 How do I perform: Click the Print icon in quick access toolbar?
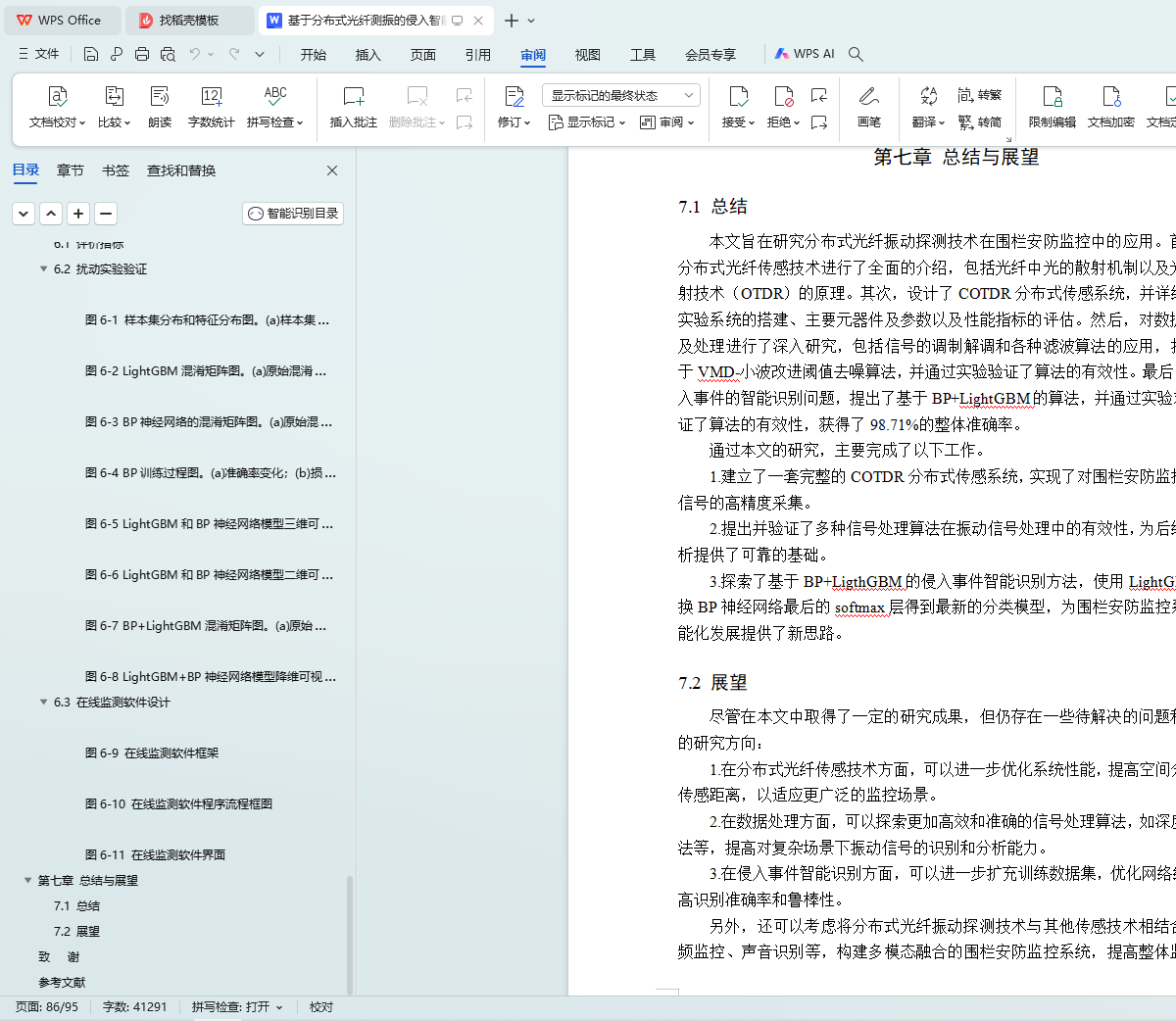(x=142, y=54)
